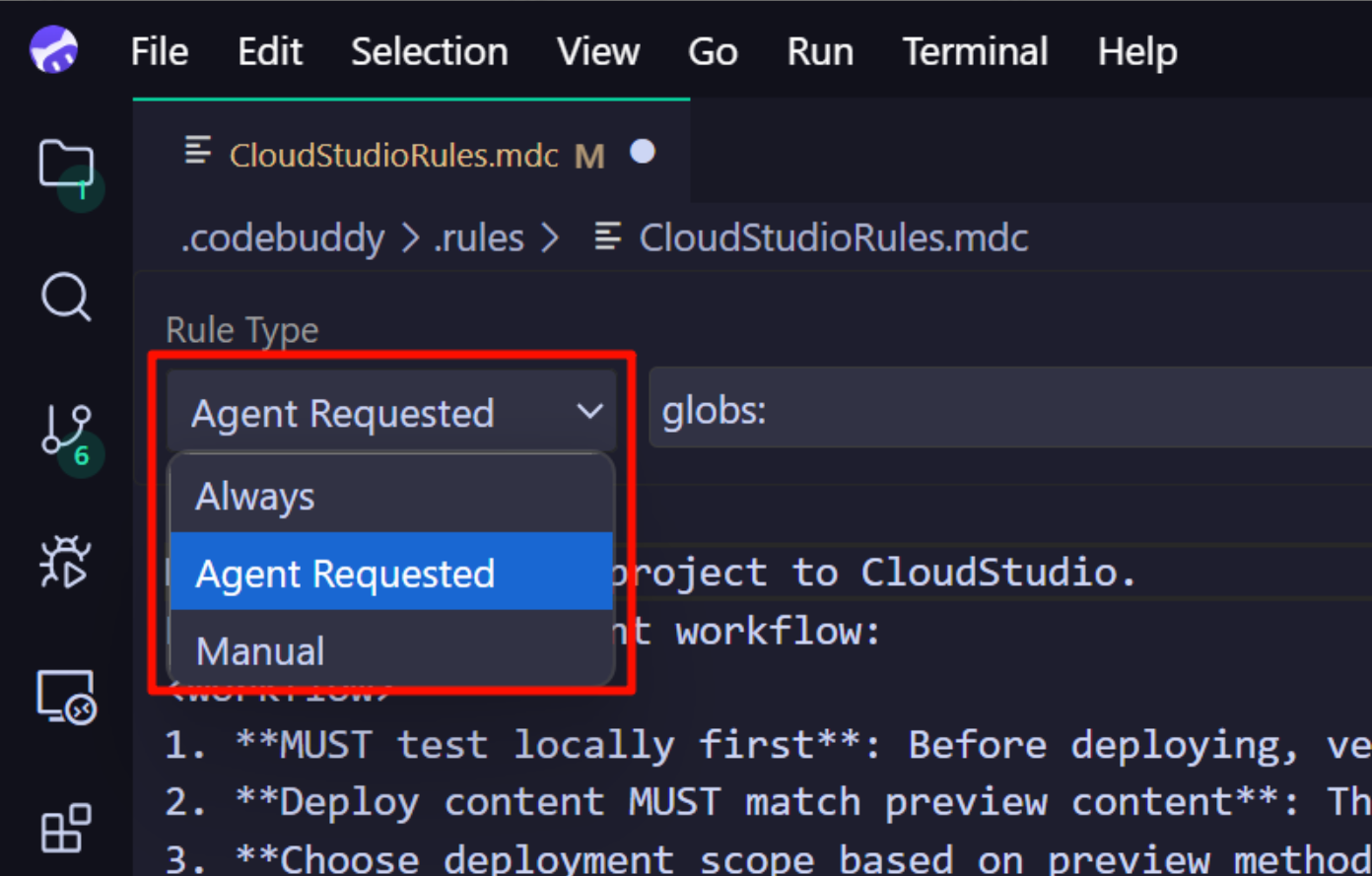Switch to the CloudStudioRules.mdc tab
This screenshot has height=876, width=1372.
pos(392,154)
